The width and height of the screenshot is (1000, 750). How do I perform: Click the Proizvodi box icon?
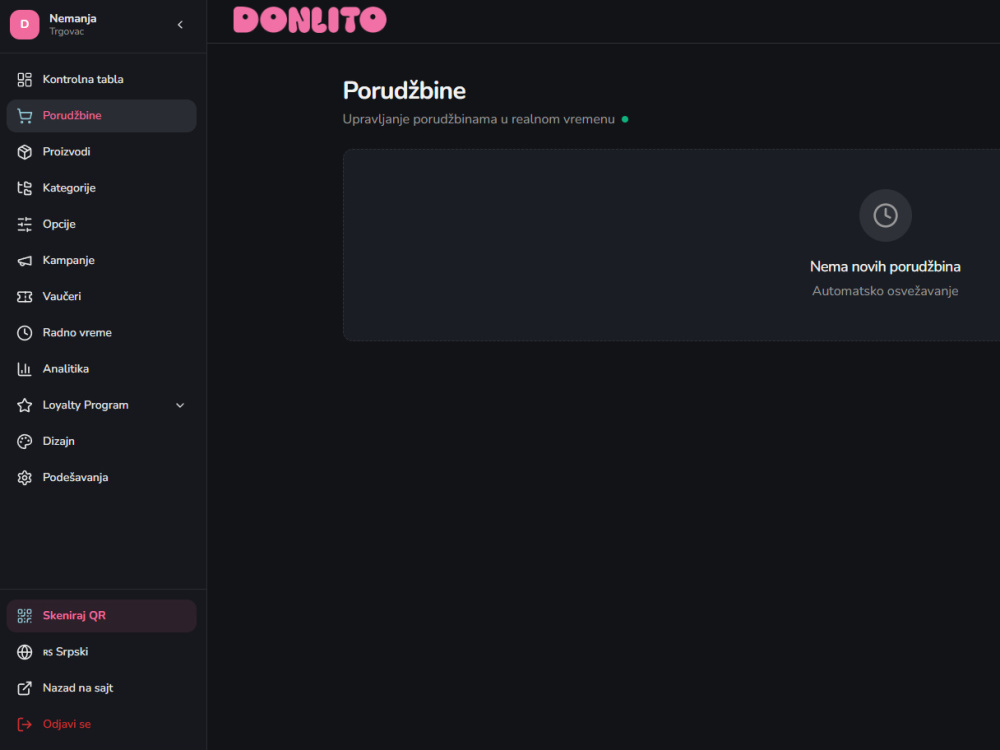coord(24,152)
